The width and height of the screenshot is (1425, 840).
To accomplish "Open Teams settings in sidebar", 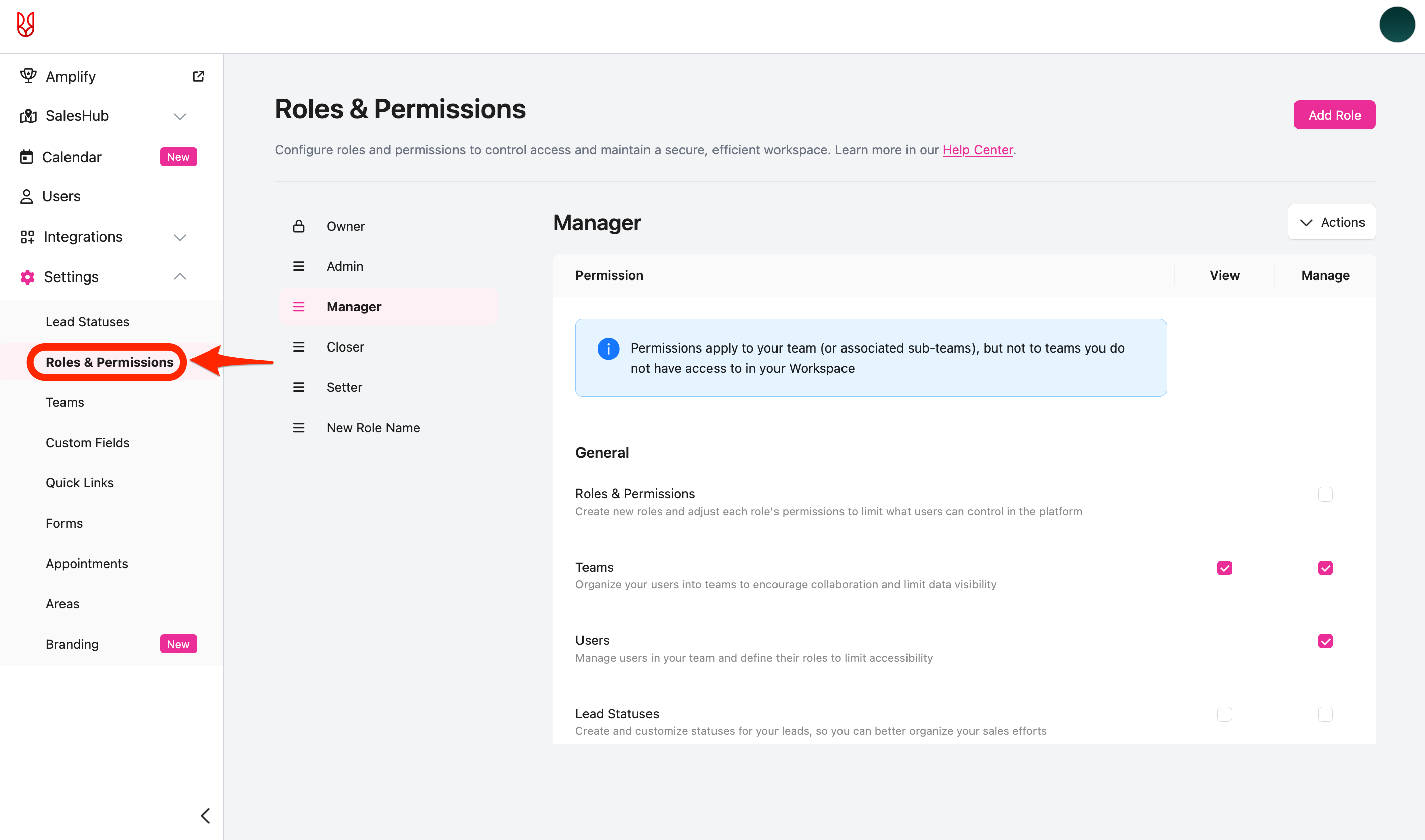I will point(64,402).
